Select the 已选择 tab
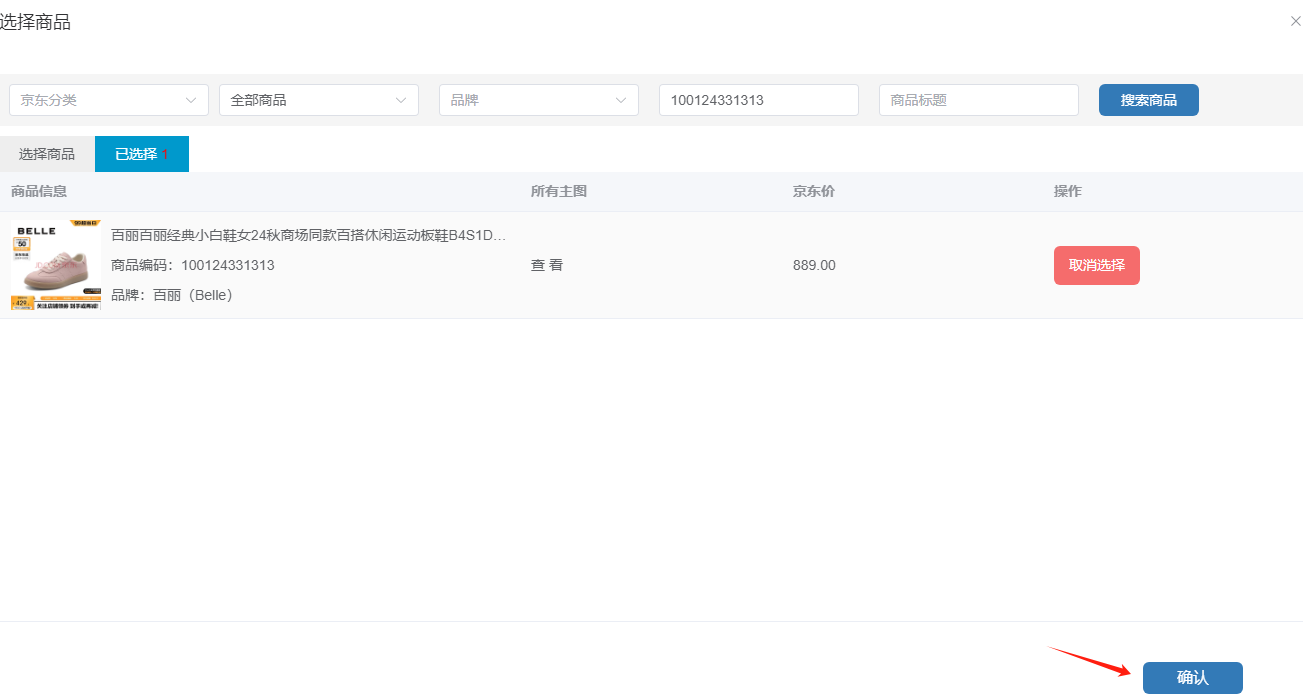 (x=141, y=154)
